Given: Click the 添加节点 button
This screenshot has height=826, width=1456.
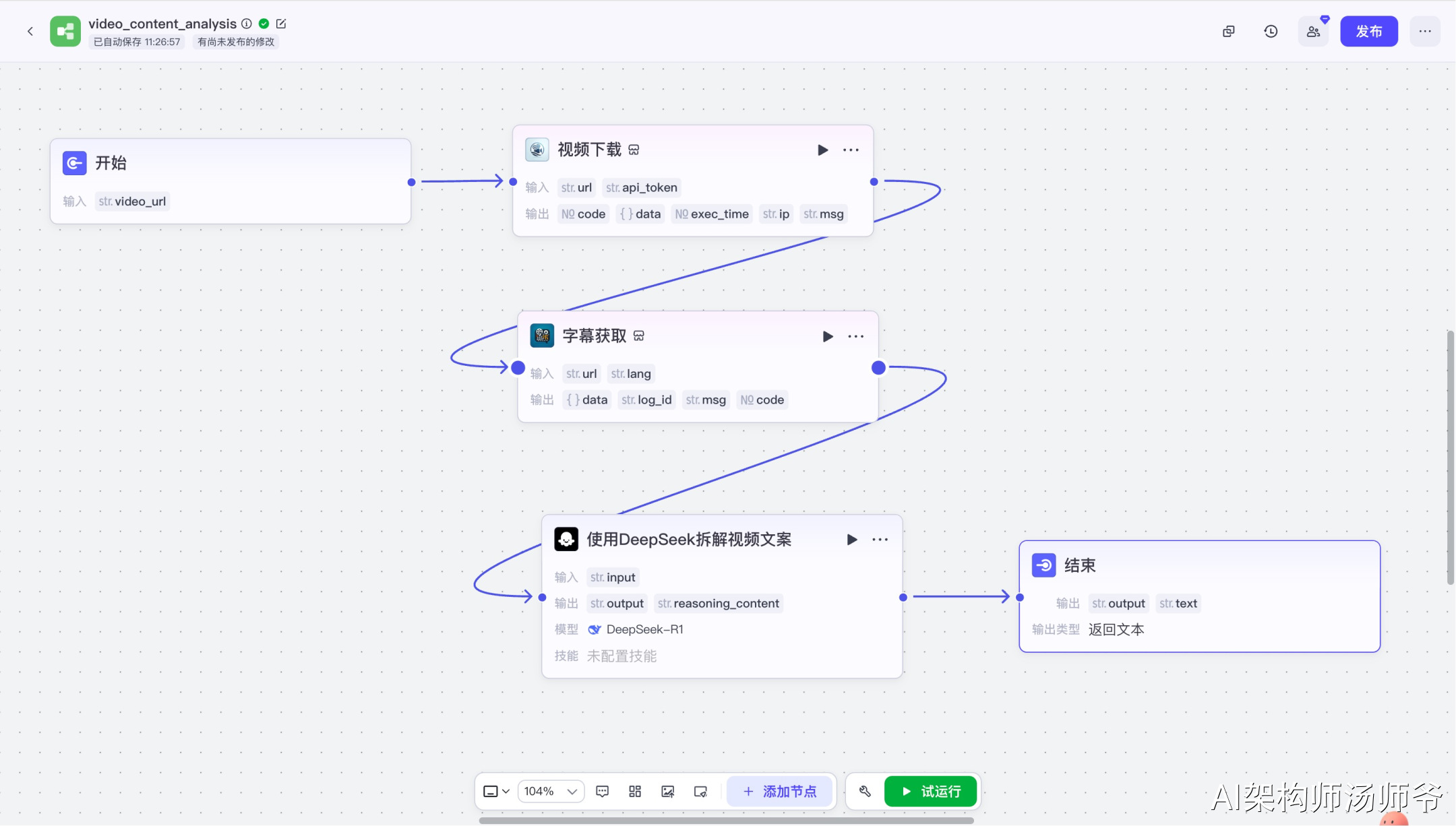Looking at the screenshot, I should [x=779, y=791].
